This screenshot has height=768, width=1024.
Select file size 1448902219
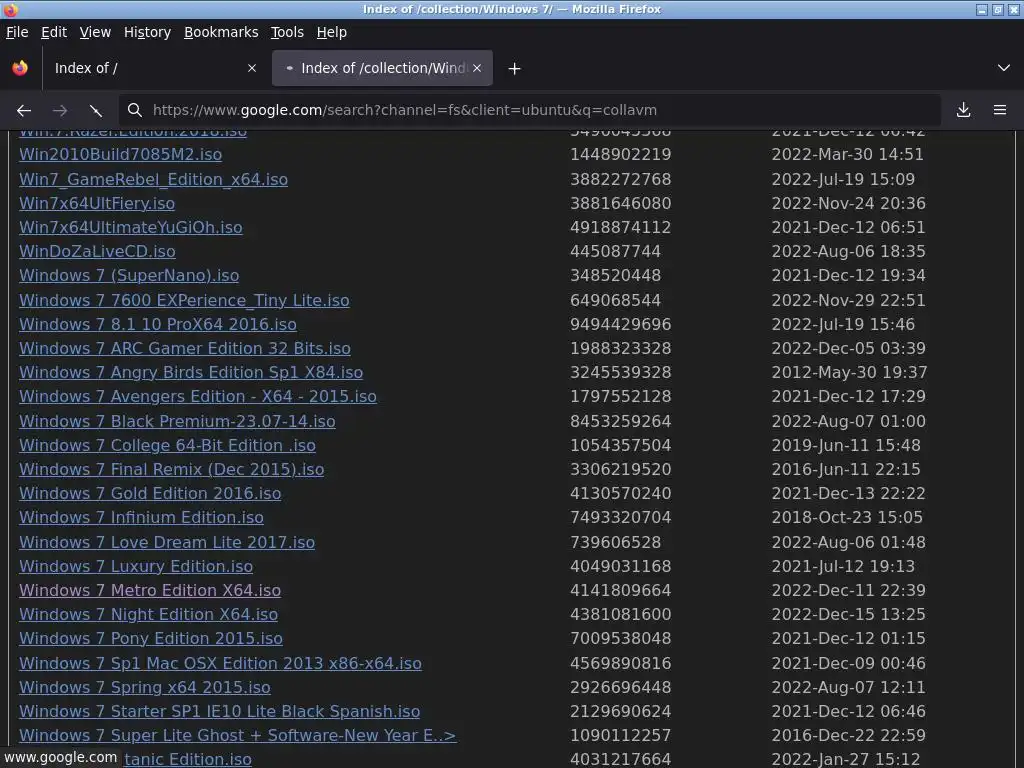click(x=620, y=155)
